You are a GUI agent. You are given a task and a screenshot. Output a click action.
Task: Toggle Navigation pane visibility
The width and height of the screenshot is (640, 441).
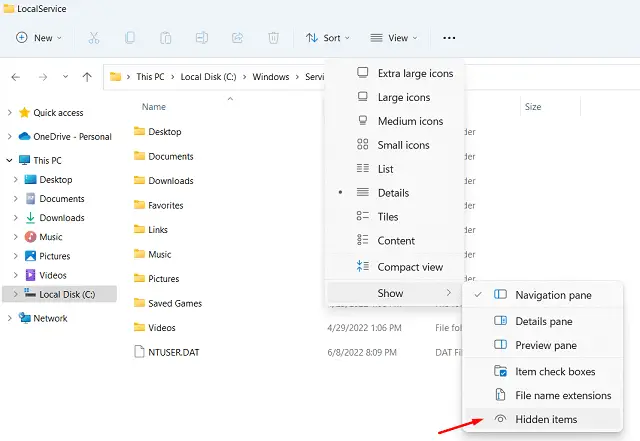coord(542,295)
